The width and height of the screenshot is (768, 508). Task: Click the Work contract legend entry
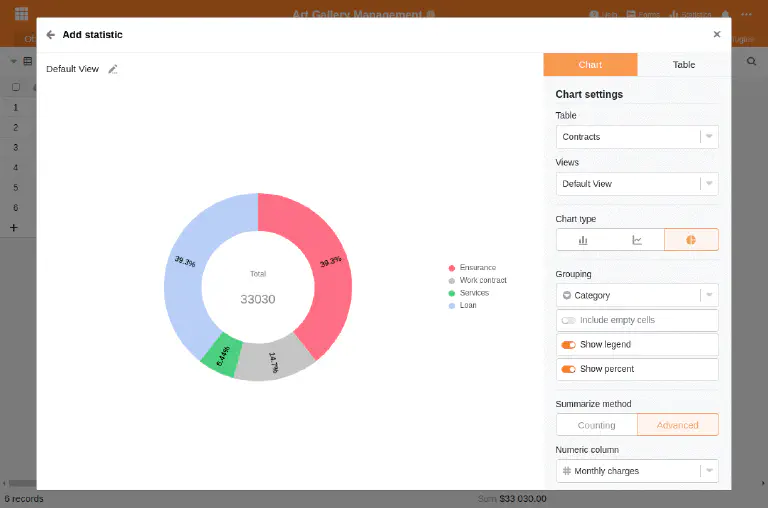pos(478,280)
